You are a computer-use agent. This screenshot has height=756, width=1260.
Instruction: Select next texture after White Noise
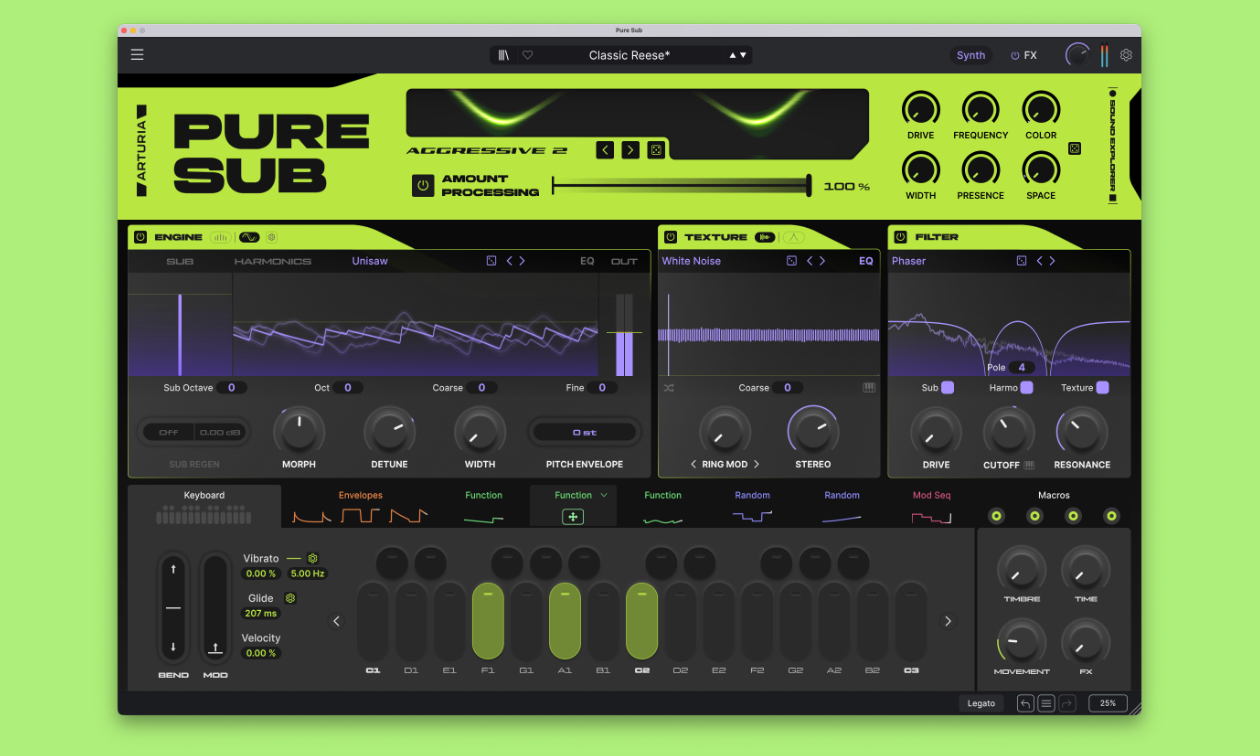[x=822, y=261]
